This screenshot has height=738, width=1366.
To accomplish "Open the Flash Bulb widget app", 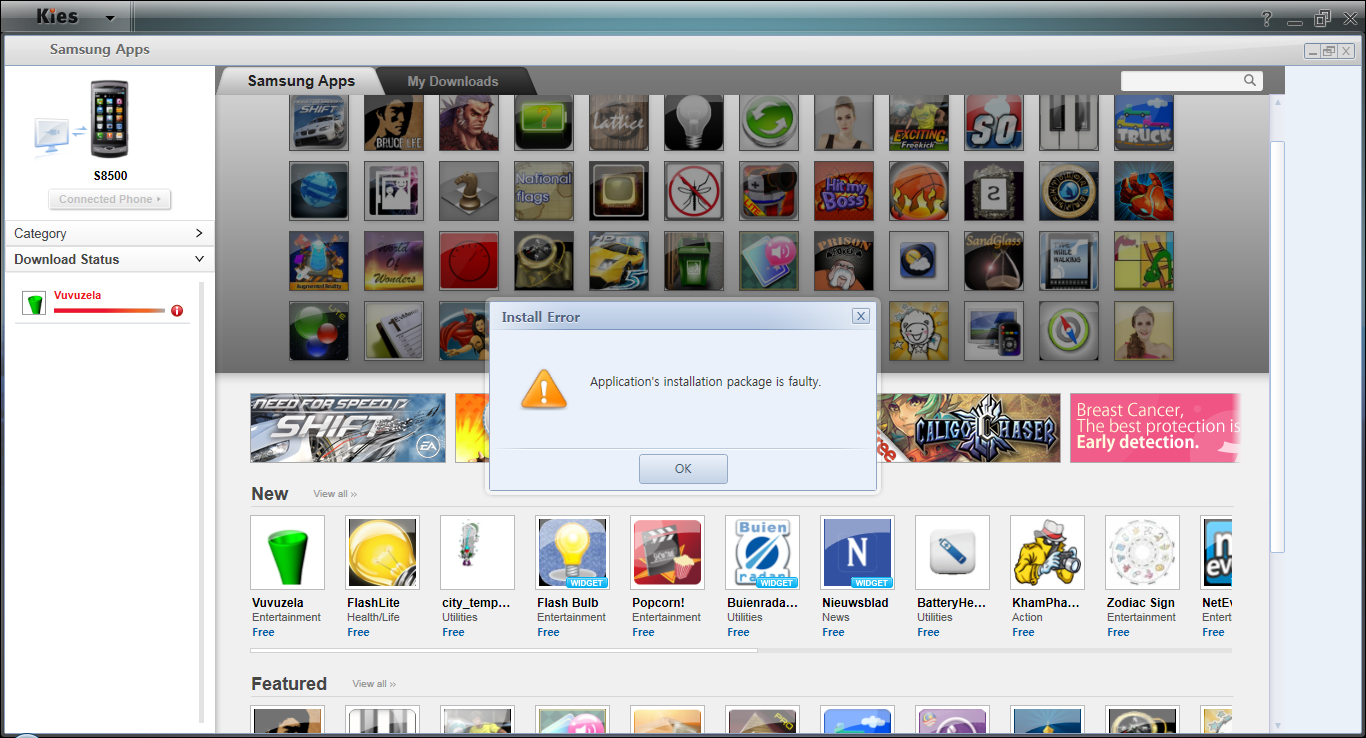I will (573, 553).
